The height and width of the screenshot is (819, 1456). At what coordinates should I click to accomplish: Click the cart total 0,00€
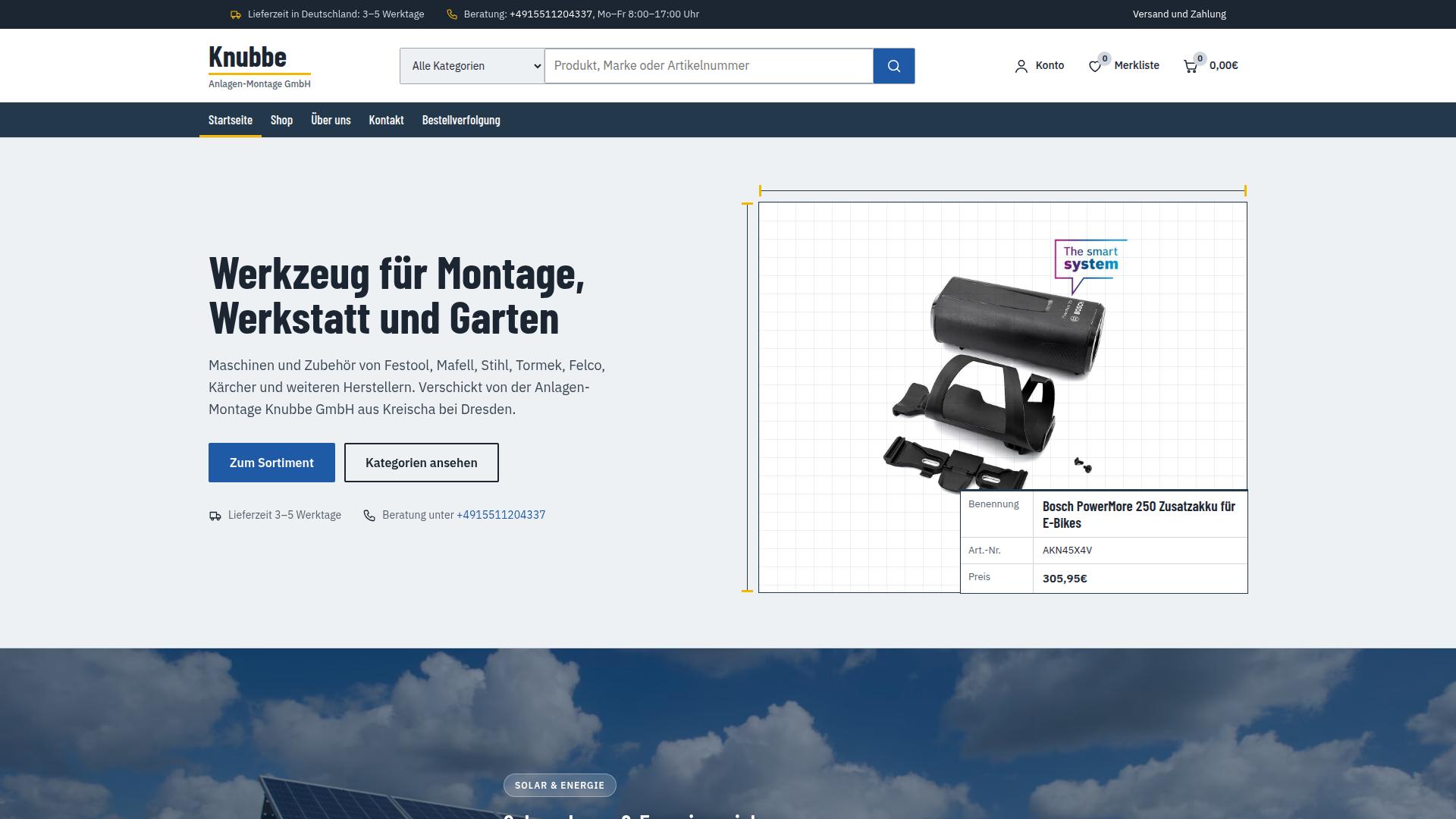(x=1224, y=66)
